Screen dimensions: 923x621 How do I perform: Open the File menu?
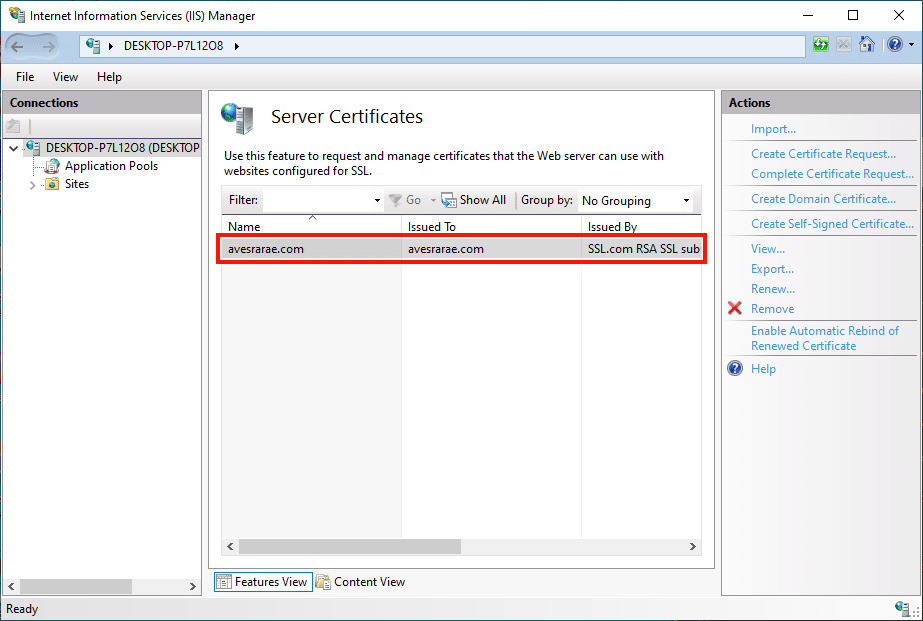point(25,77)
